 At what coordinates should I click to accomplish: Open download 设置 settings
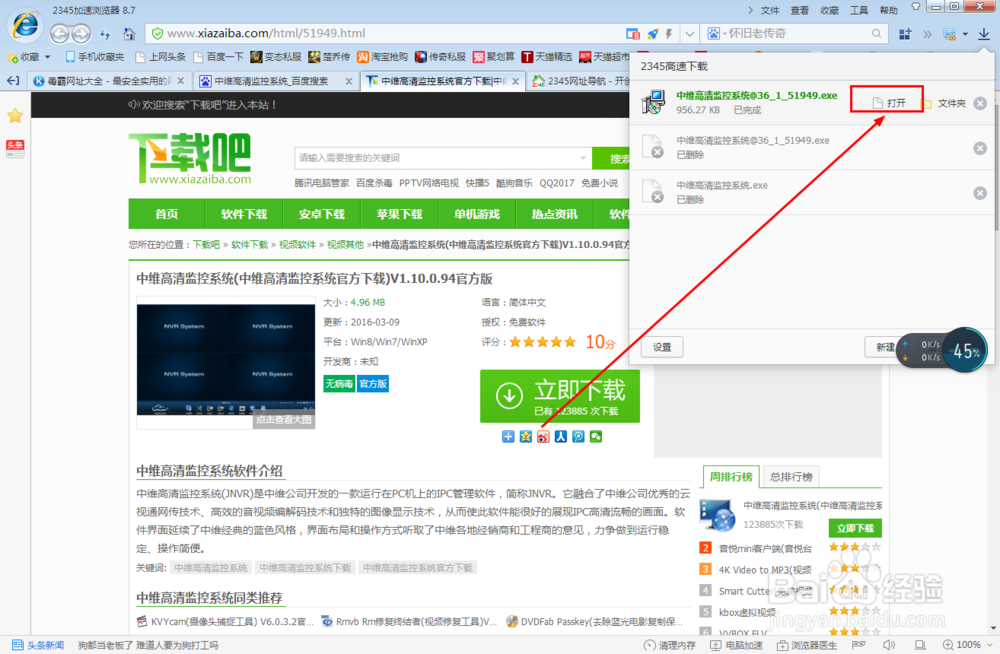(662, 347)
